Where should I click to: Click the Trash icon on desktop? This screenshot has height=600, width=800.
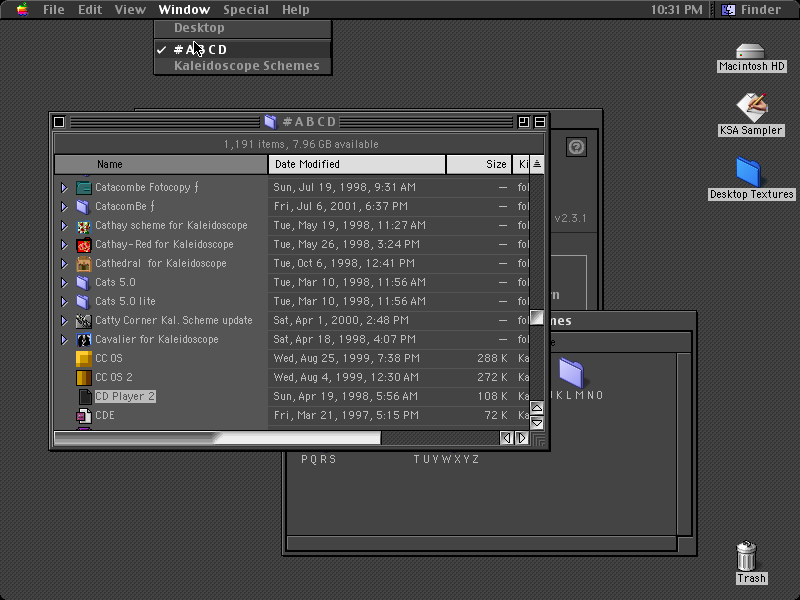[x=746, y=556]
